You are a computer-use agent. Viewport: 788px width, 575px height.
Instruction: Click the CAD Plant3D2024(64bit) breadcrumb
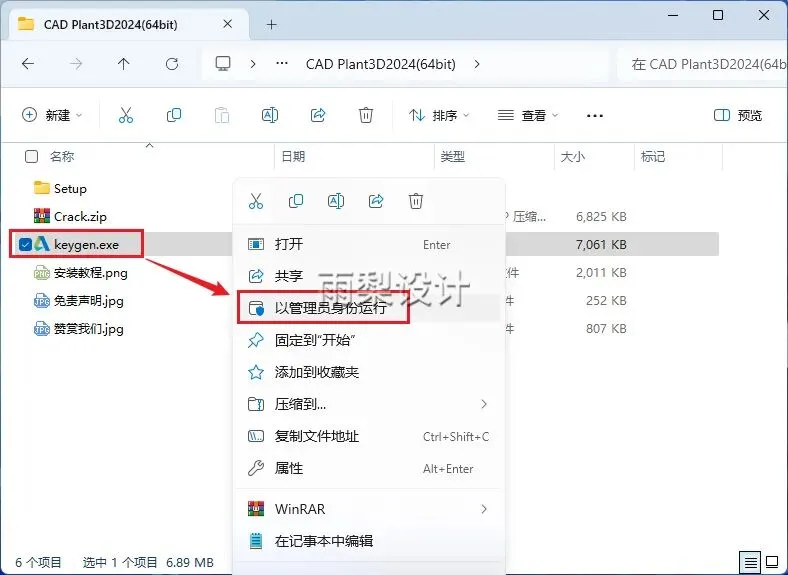[380, 64]
